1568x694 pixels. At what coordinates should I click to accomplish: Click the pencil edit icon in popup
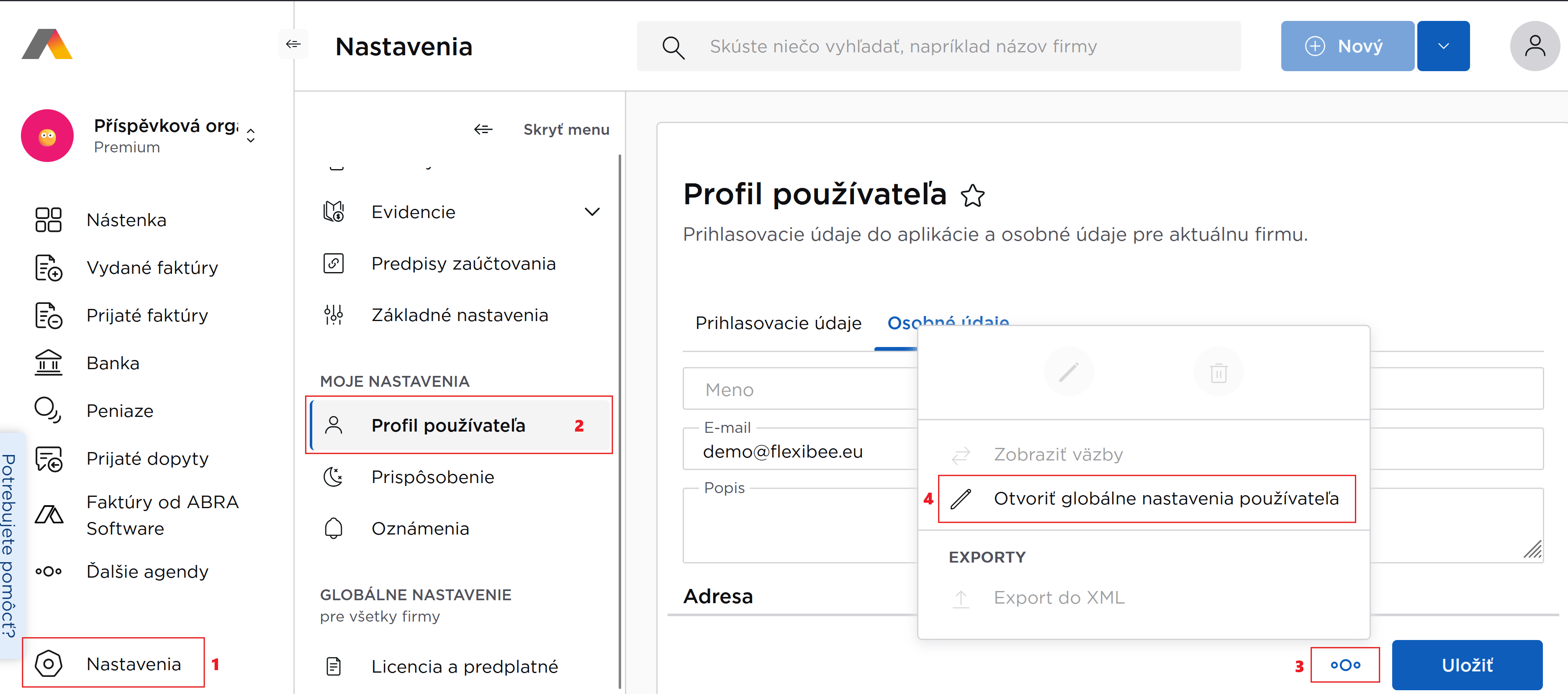coord(1068,371)
